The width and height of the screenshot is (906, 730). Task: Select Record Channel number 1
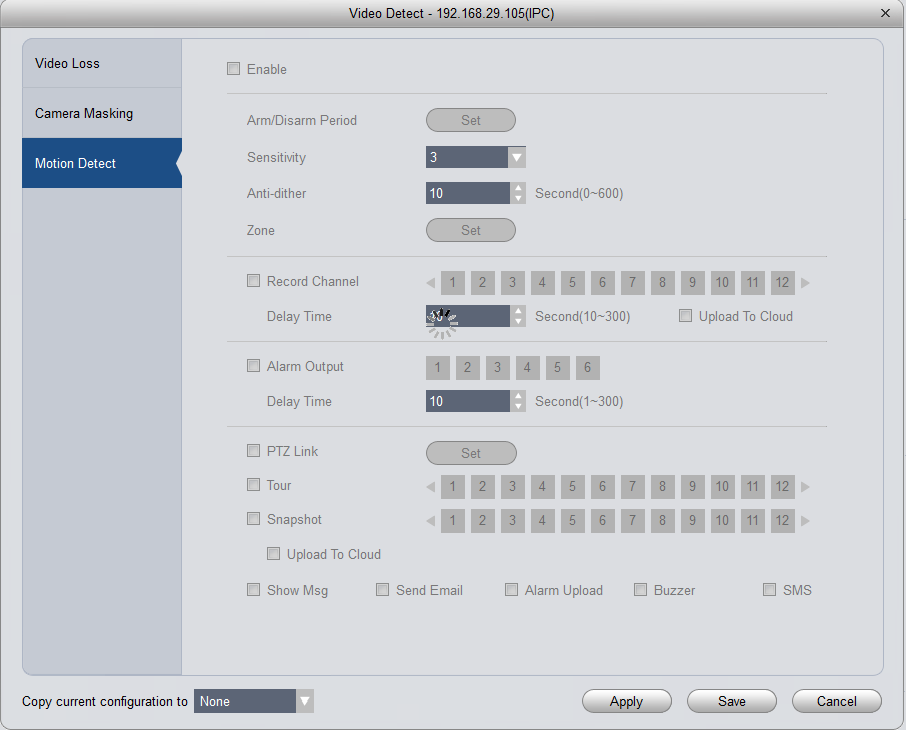point(452,283)
